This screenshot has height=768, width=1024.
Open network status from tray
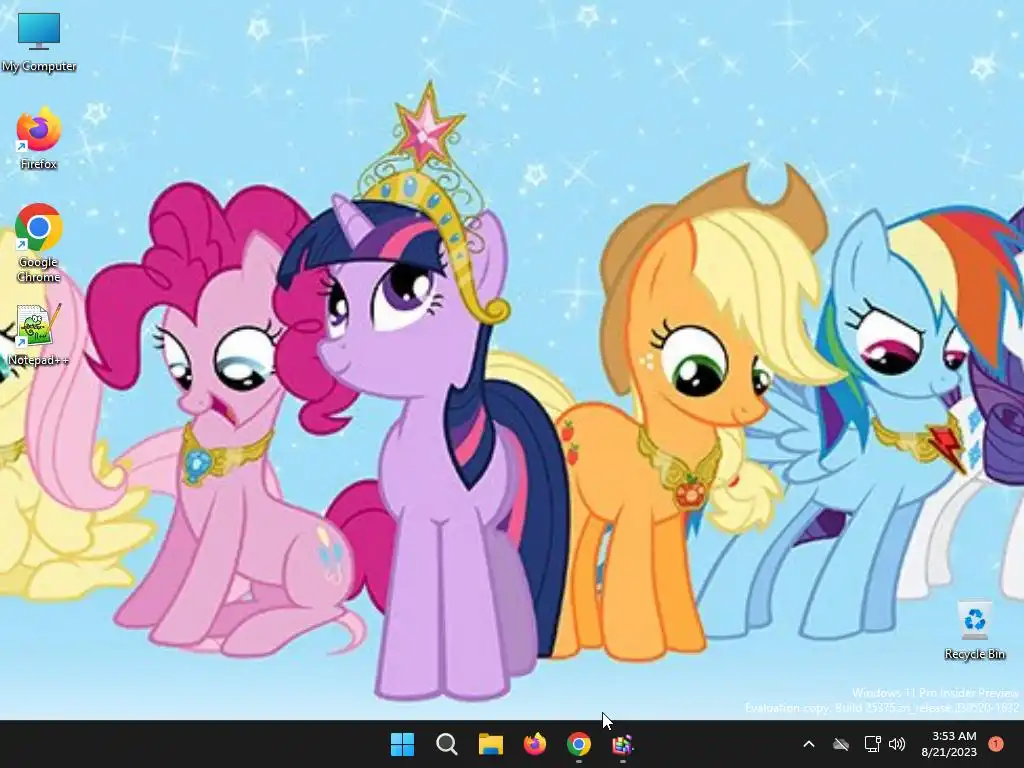point(872,744)
